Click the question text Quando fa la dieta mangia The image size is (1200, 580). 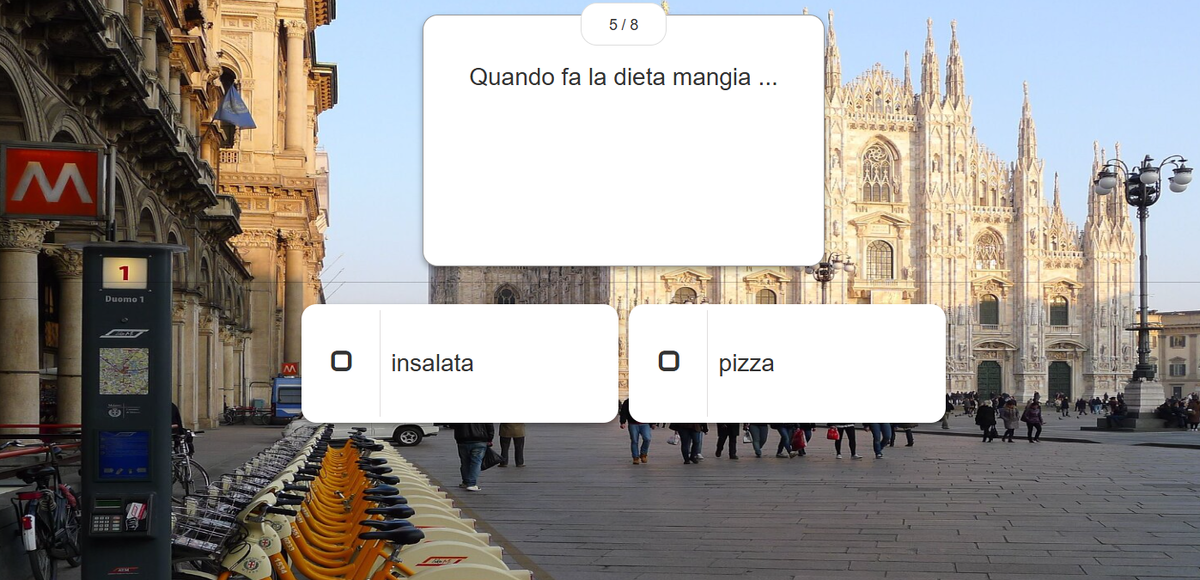click(623, 77)
